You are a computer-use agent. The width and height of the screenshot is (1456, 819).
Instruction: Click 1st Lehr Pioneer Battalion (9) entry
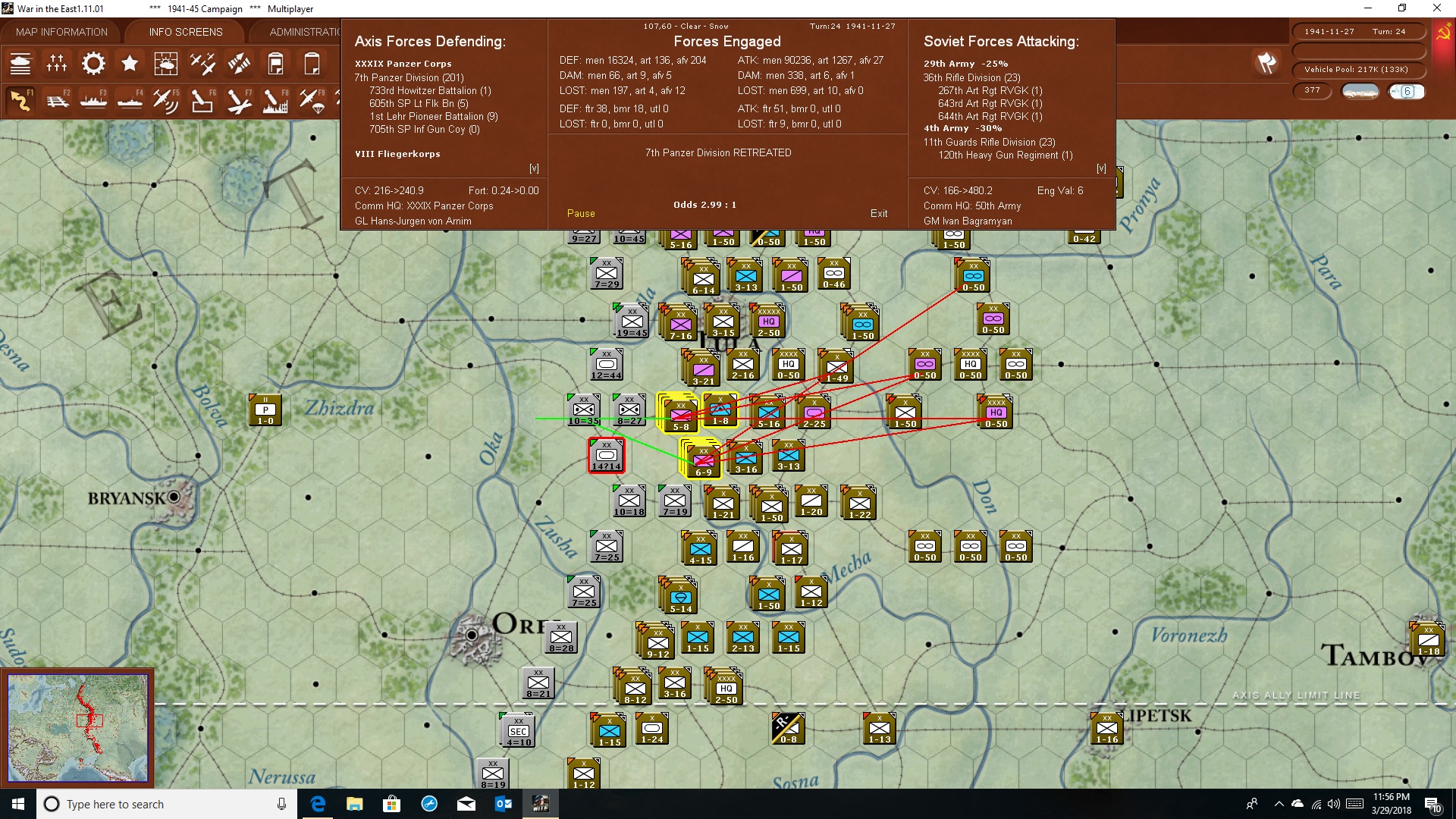tap(433, 116)
